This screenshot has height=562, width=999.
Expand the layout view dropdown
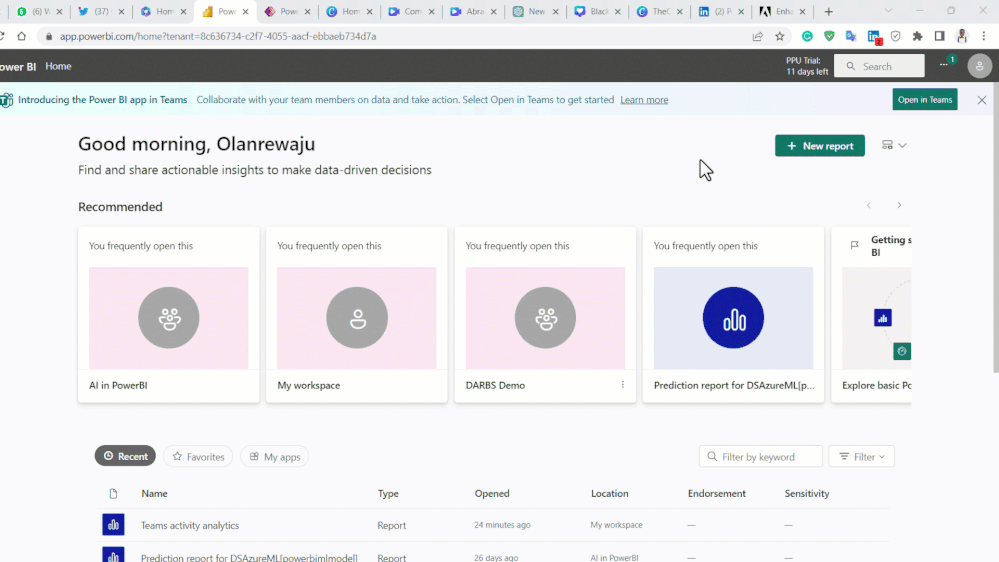point(894,145)
